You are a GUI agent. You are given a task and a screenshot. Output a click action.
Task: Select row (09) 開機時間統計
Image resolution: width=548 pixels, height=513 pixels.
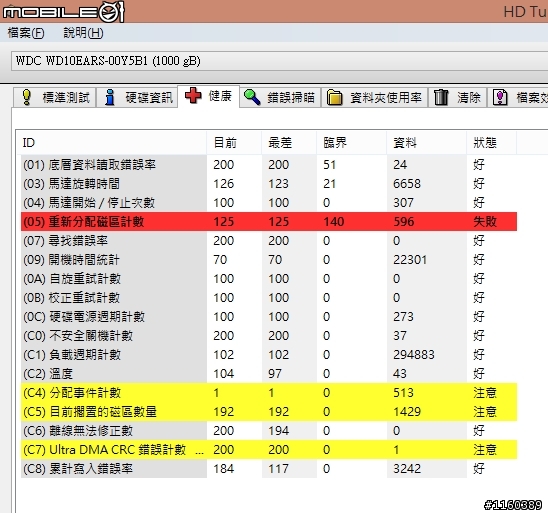pos(269,260)
